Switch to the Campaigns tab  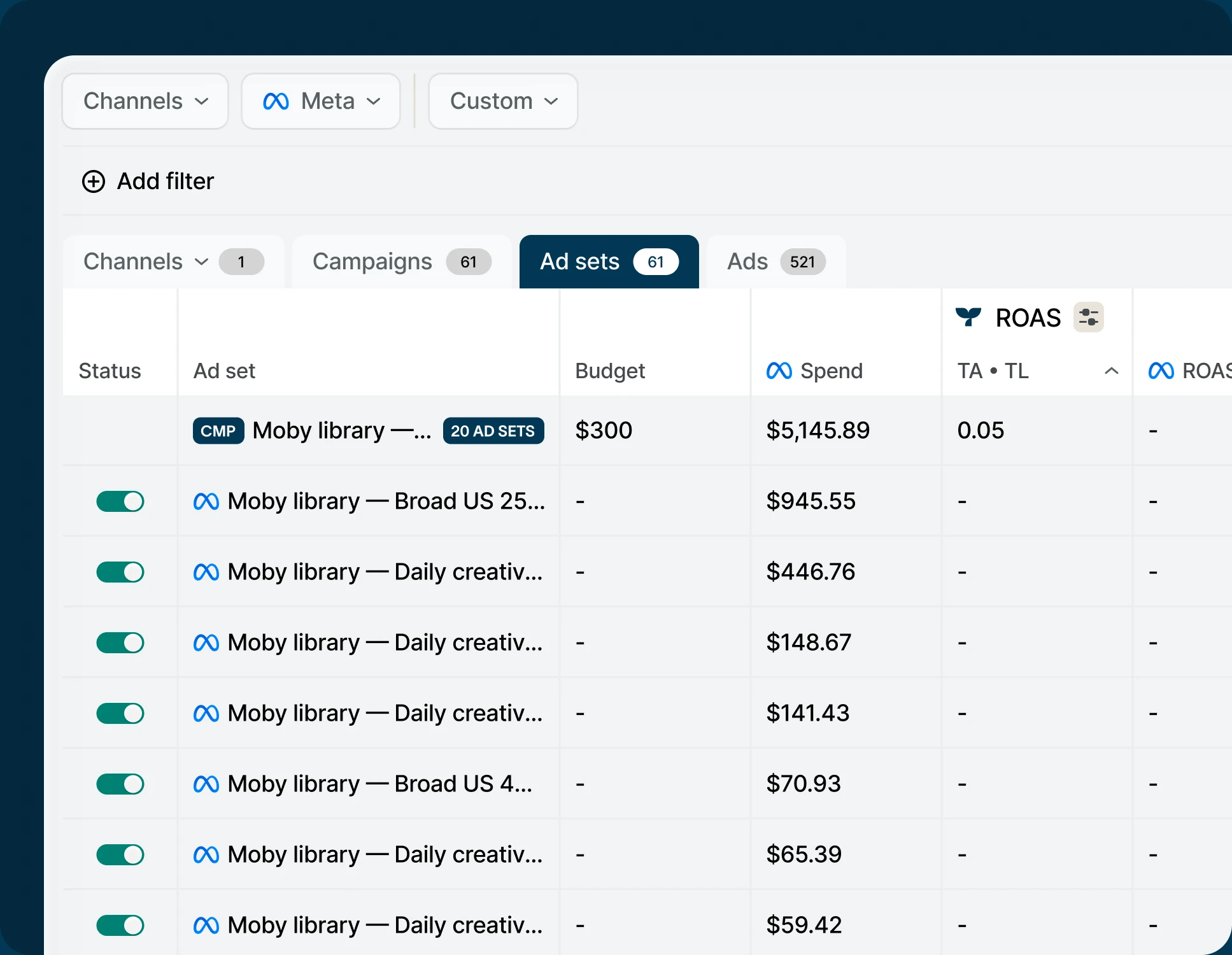click(402, 262)
